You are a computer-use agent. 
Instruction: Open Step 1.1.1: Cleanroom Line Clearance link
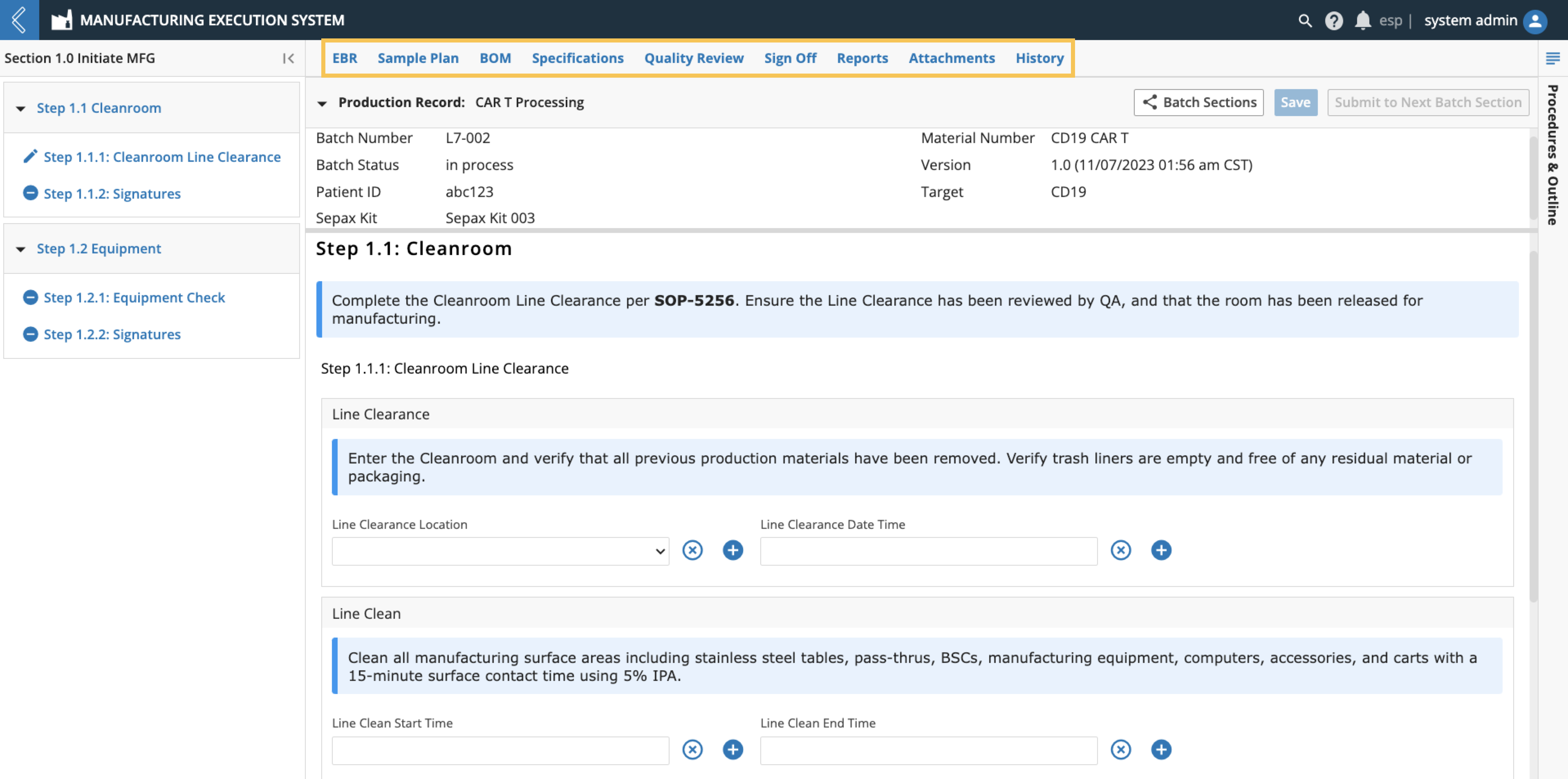click(162, 157)
